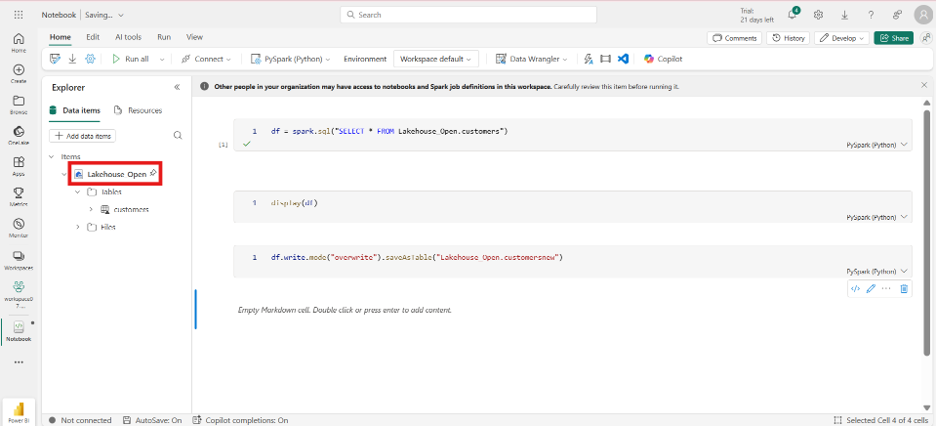Click the lightning icon after Data Wrangler
Viewport: 936px width, 426px height.
tap(588, 59)
